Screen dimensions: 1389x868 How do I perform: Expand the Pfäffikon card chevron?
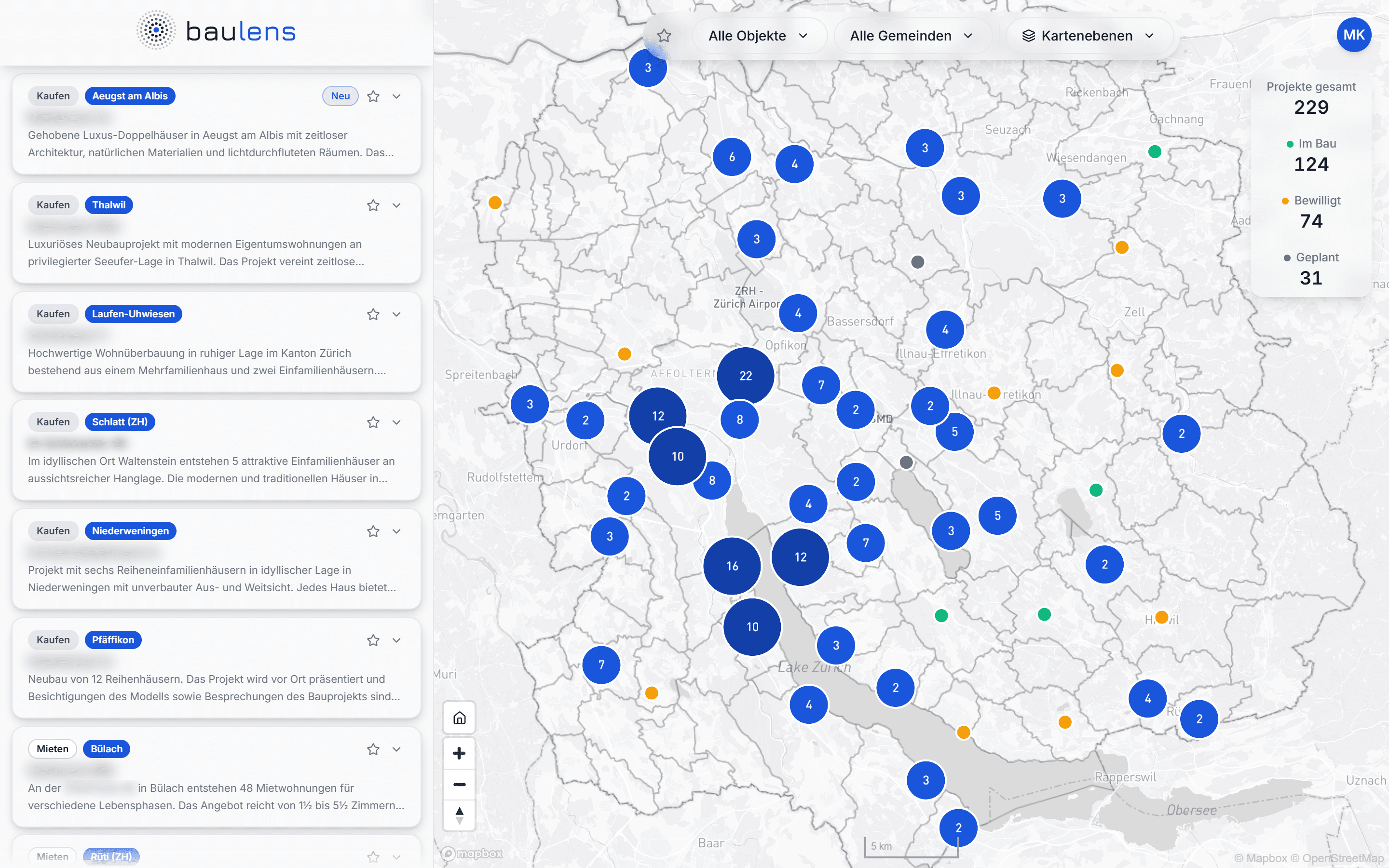(396, 640)
